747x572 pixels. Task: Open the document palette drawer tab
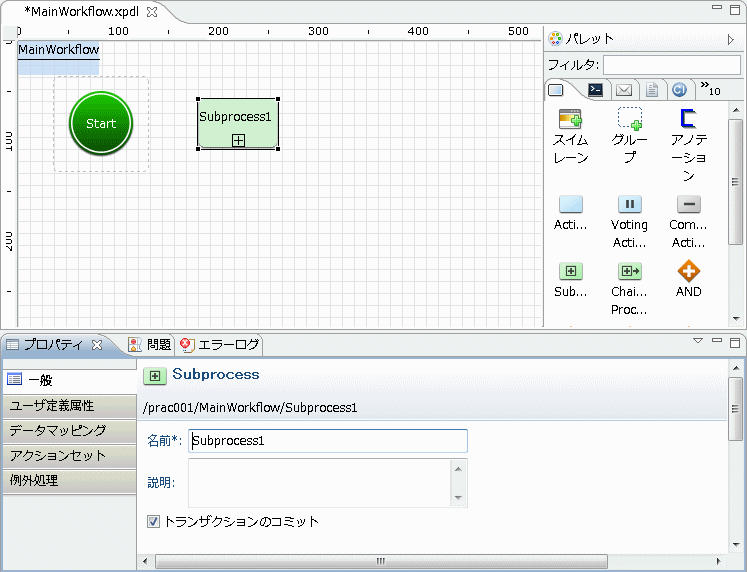(x=652, y=90)
